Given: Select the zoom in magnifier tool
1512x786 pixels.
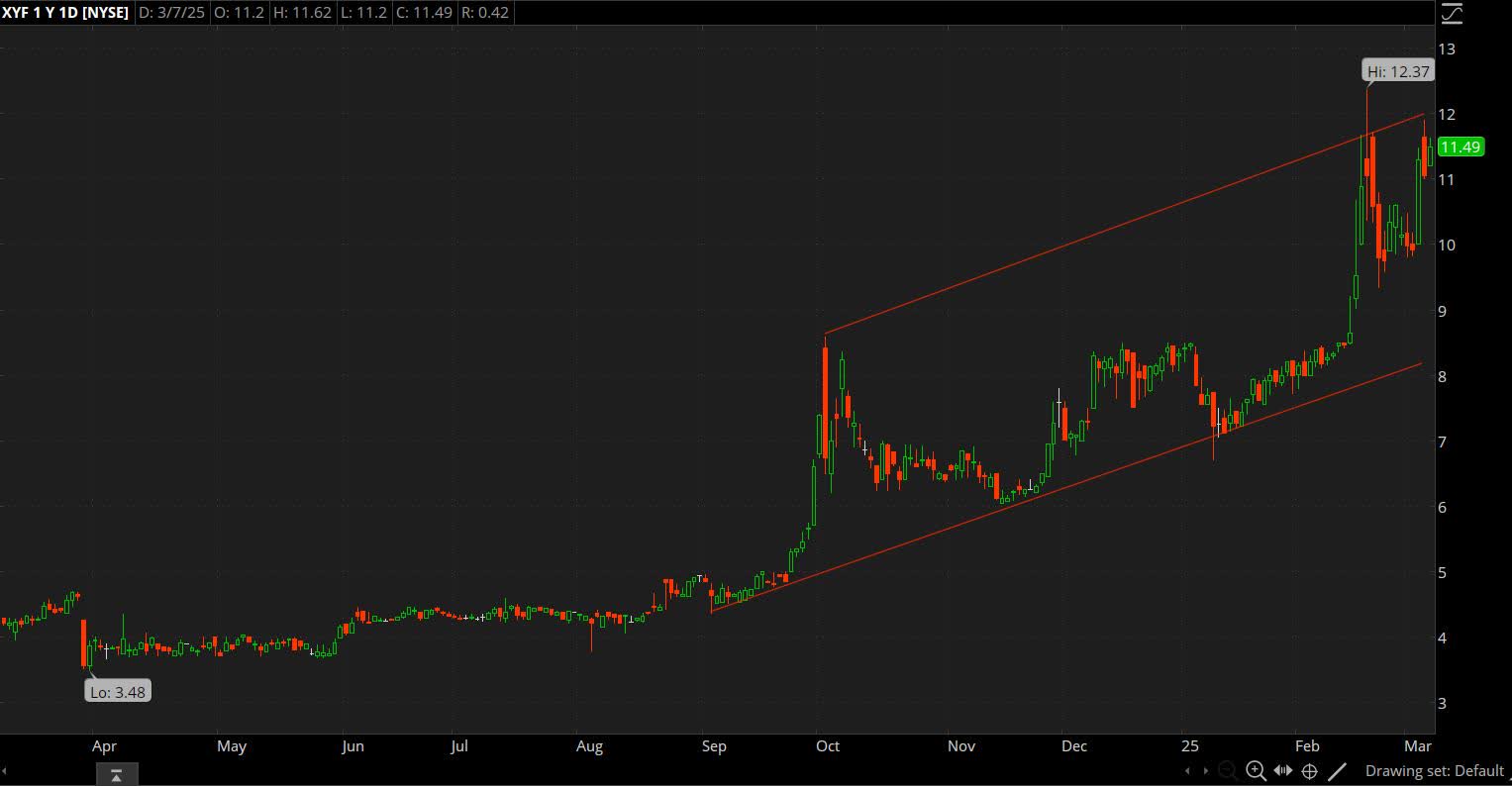Looking at the screenshot, I should tap(1254, 770).
